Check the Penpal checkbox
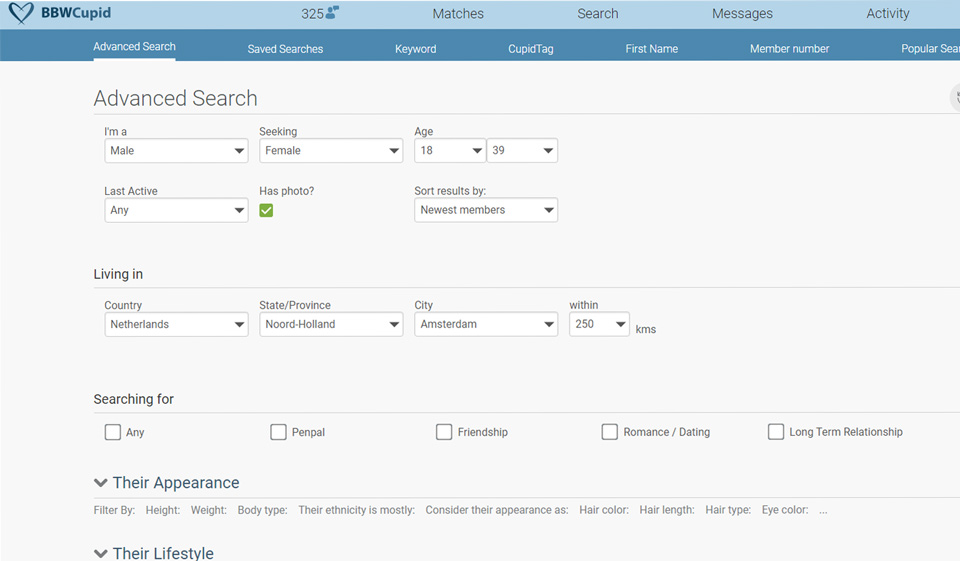 (x=278, y=432)
